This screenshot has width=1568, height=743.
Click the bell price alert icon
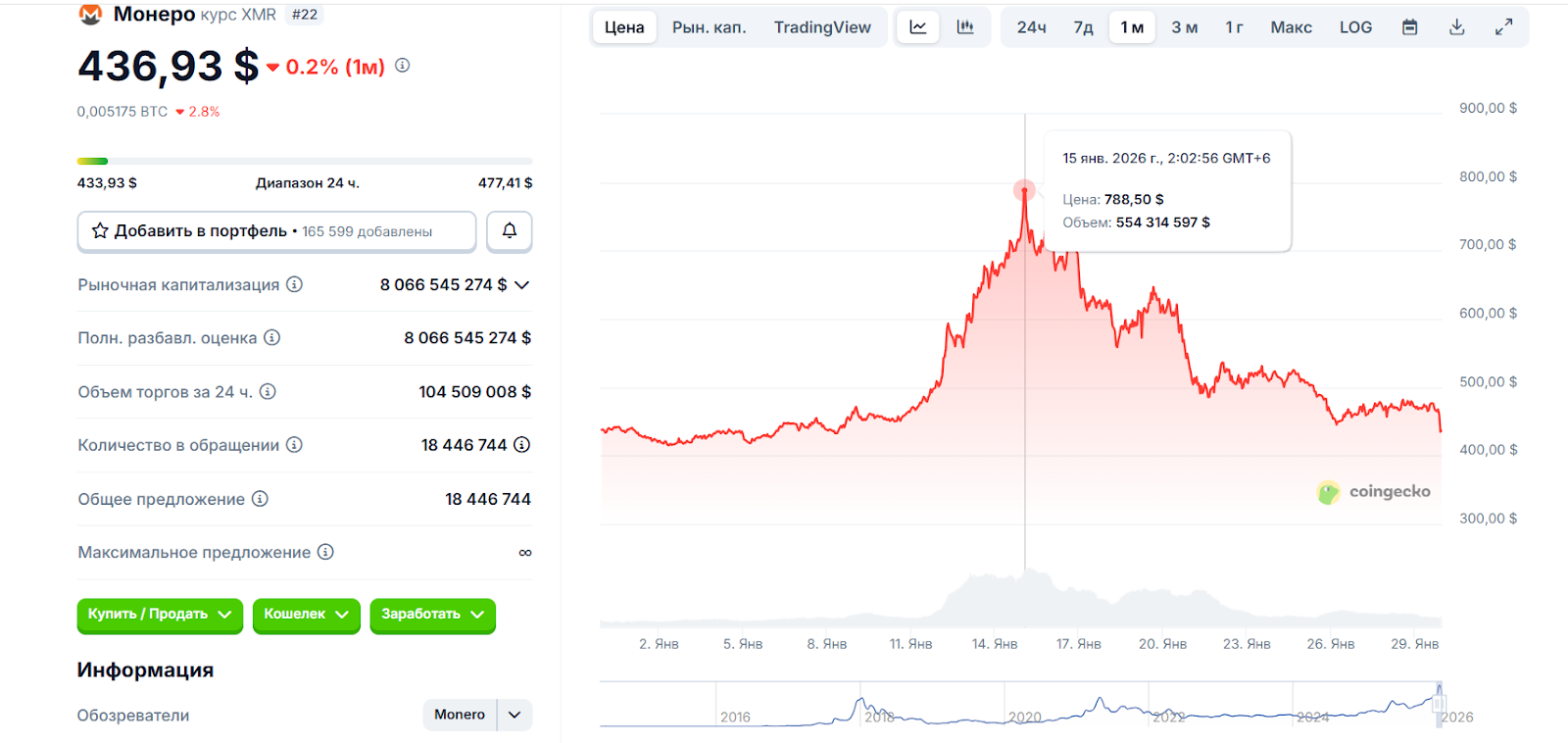tap(510, 231)
